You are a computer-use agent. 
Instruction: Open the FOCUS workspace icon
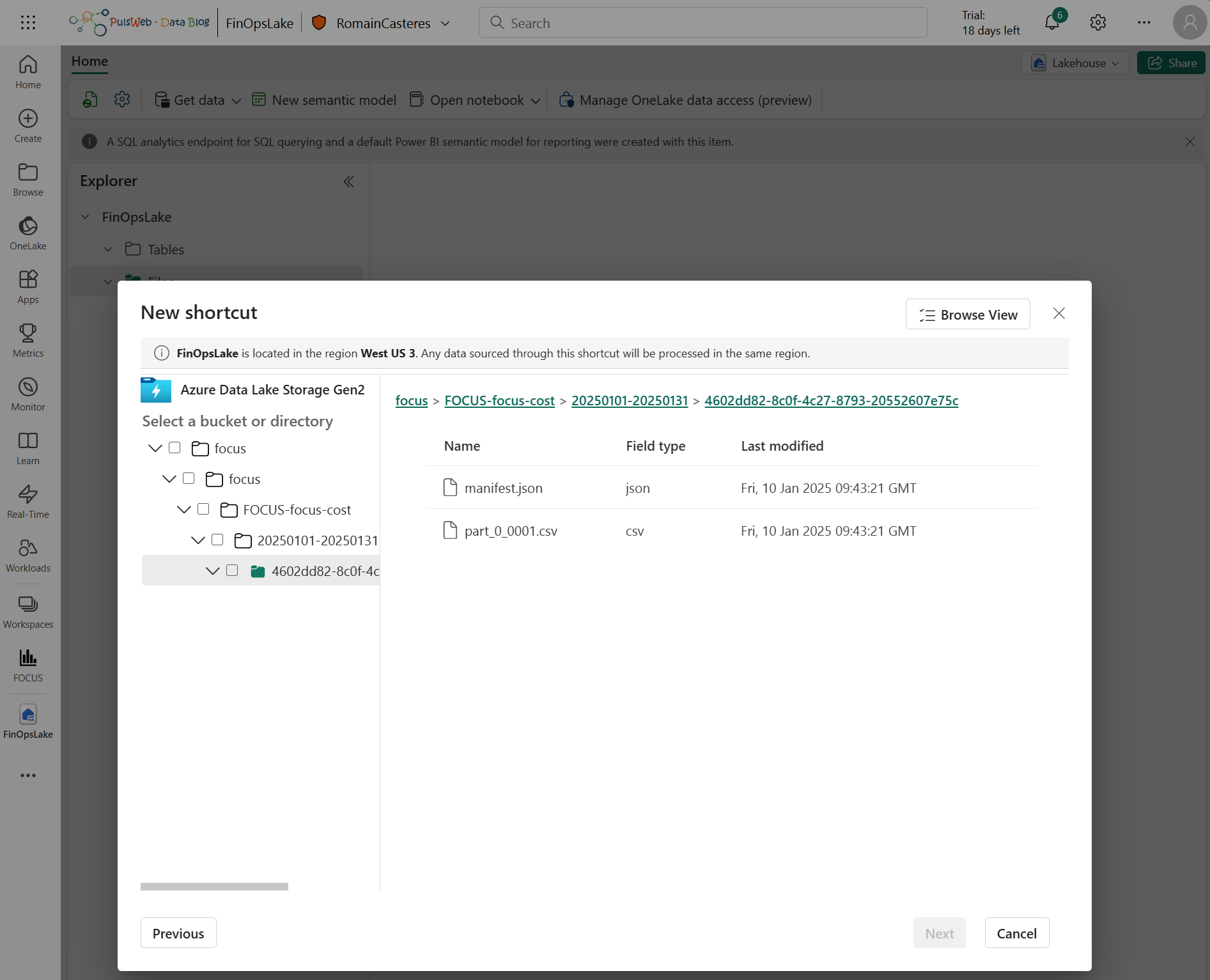[x=27, y=663]
